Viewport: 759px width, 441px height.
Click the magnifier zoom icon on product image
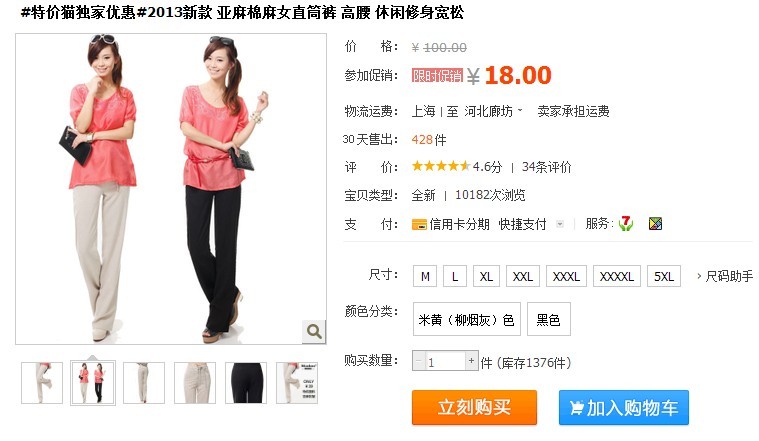pos(314,331)
